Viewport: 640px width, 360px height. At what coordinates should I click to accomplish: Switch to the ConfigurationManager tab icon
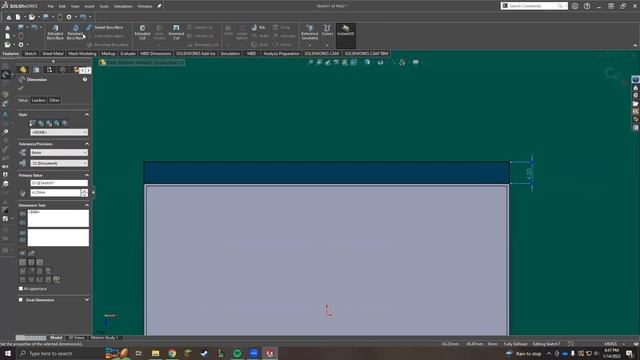(x=49, y=70)
